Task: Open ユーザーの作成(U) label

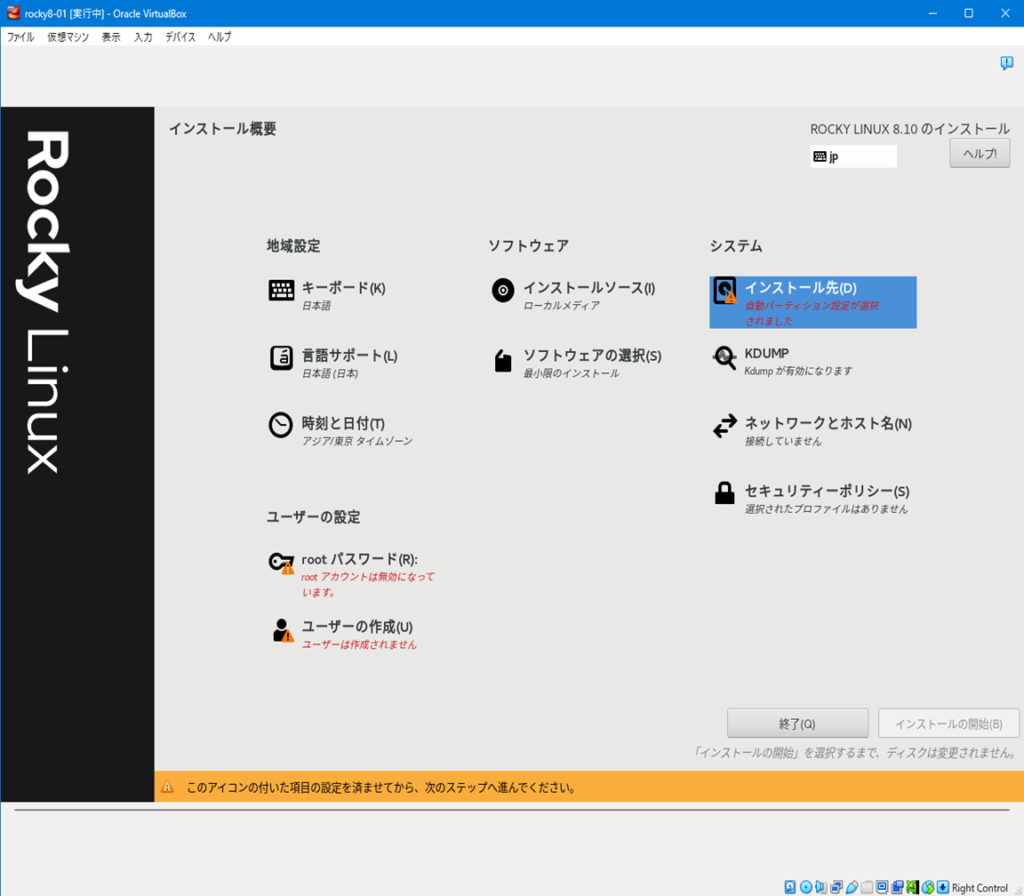Action: pyautogui.click(x=357, y=627)
